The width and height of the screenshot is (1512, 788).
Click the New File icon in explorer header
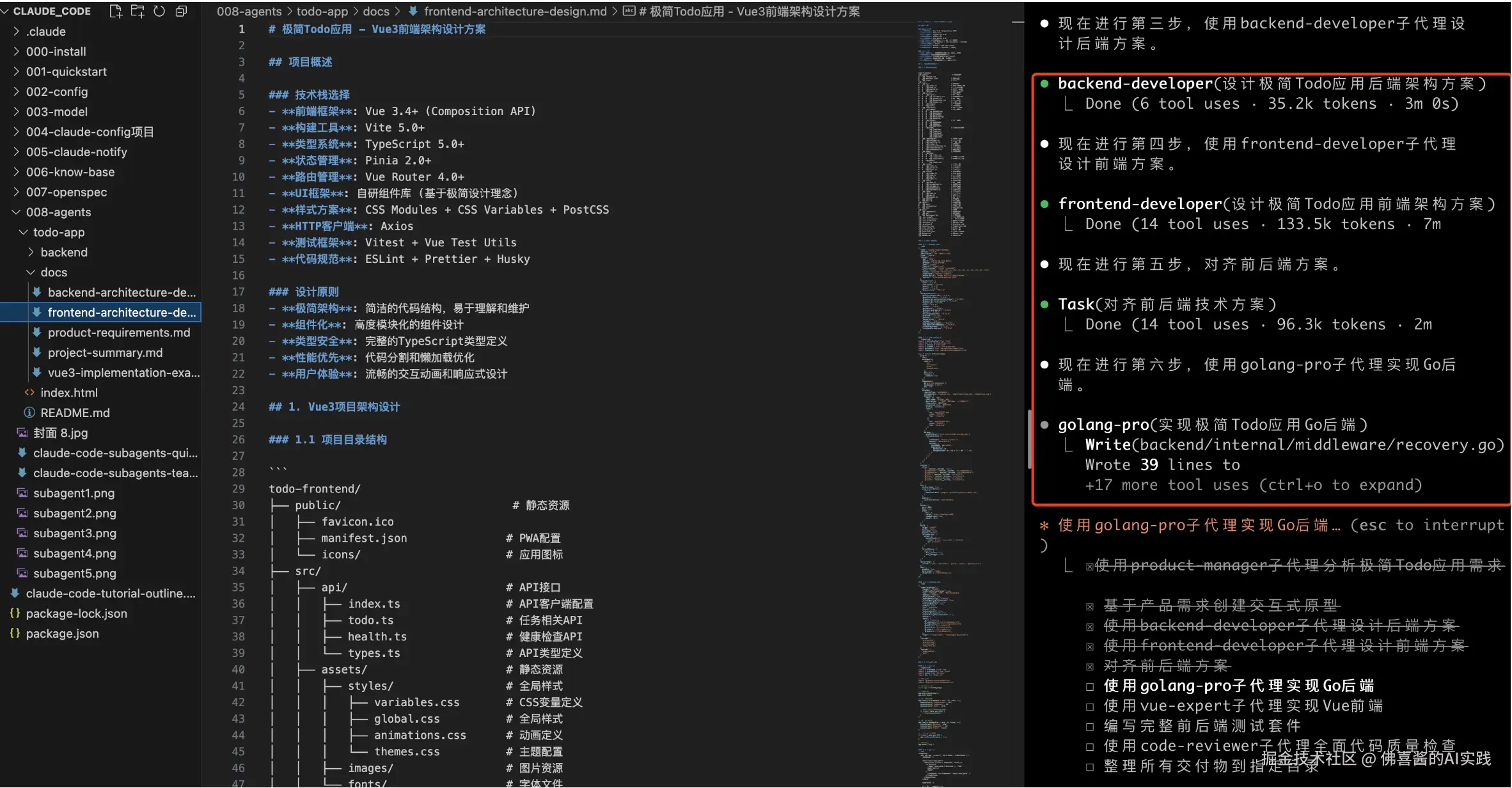[x=116, y=11]
